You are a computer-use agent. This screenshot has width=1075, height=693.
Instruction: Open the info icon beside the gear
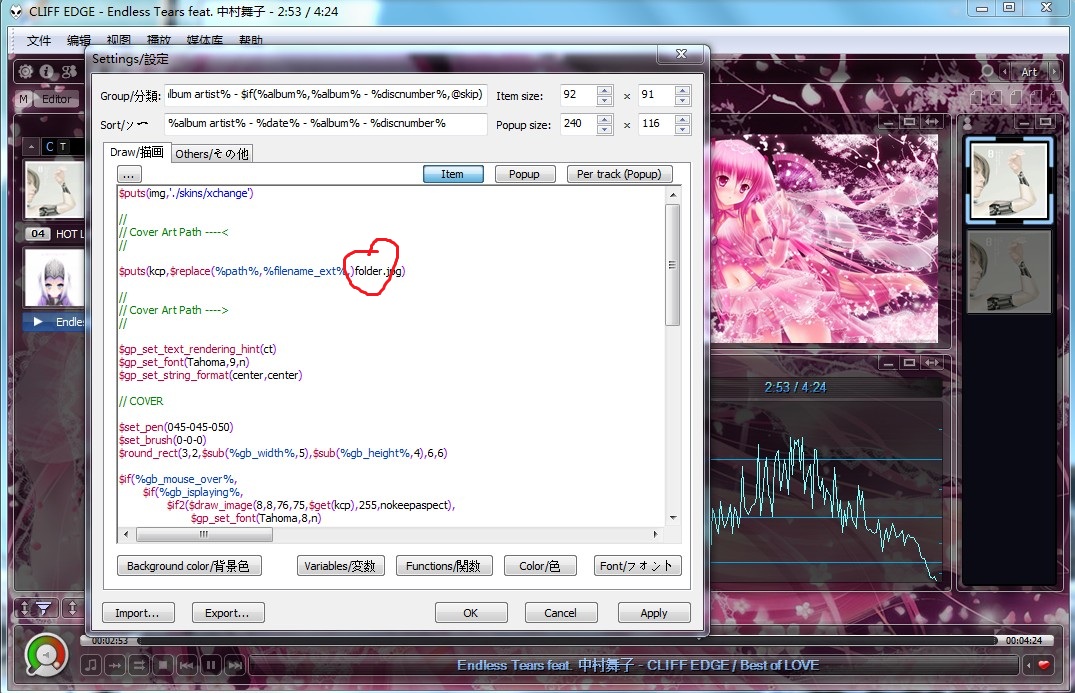[47, 71]
